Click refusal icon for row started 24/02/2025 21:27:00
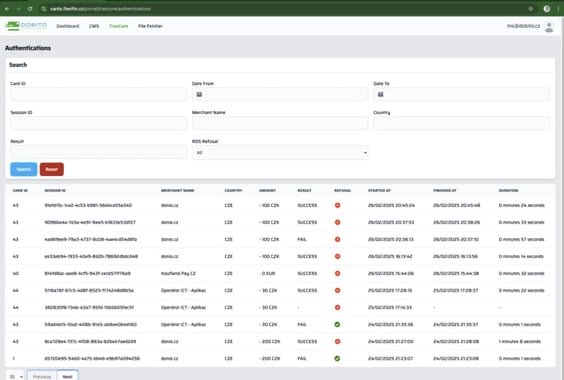 [x=337, y=341]
